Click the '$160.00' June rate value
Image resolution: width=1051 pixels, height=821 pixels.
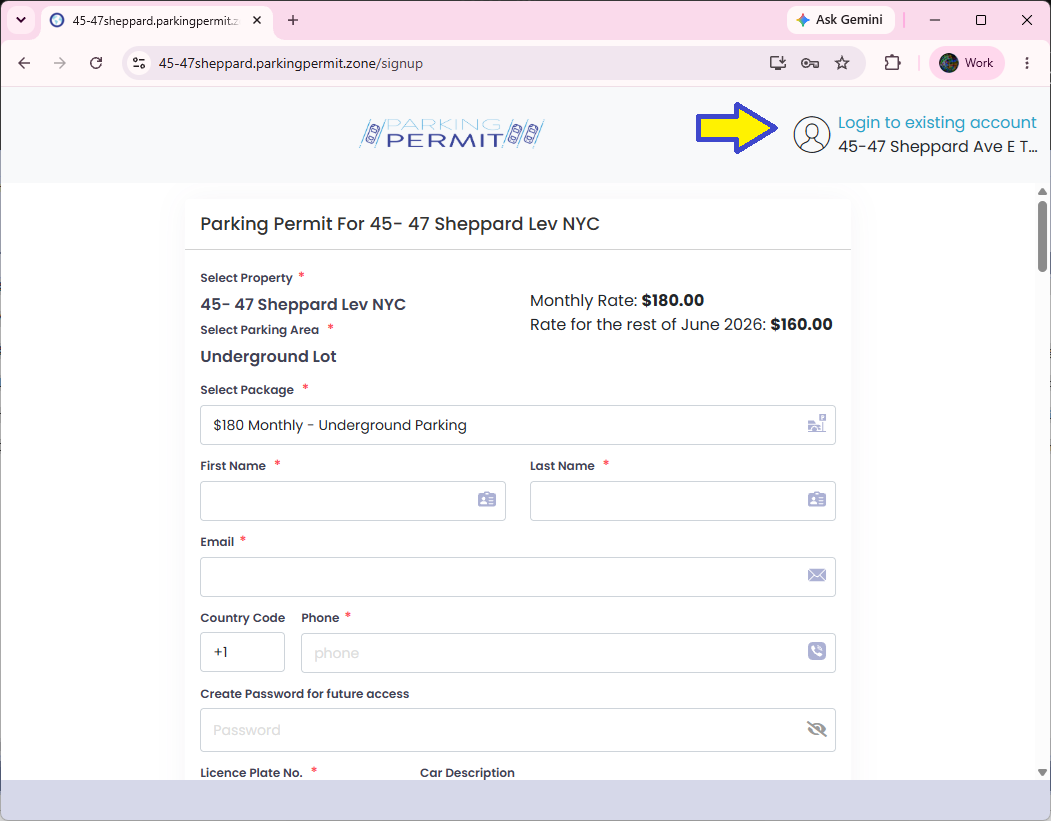click(801, 324)
